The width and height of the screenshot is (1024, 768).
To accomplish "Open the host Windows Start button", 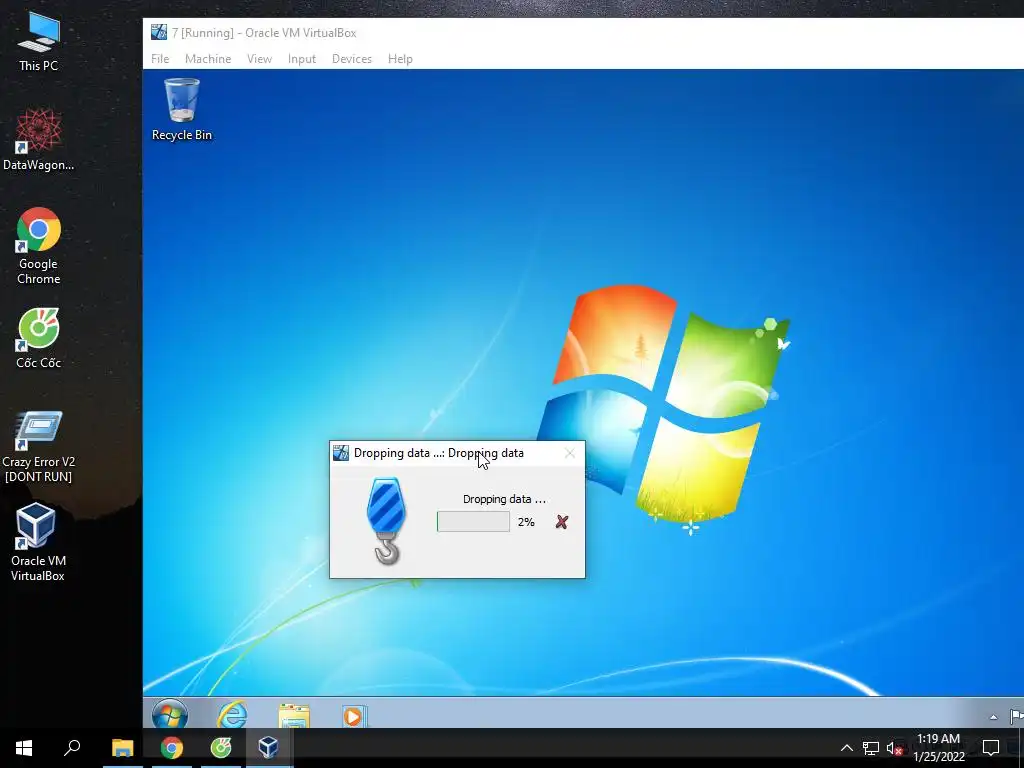I will [x=24, y=748].
